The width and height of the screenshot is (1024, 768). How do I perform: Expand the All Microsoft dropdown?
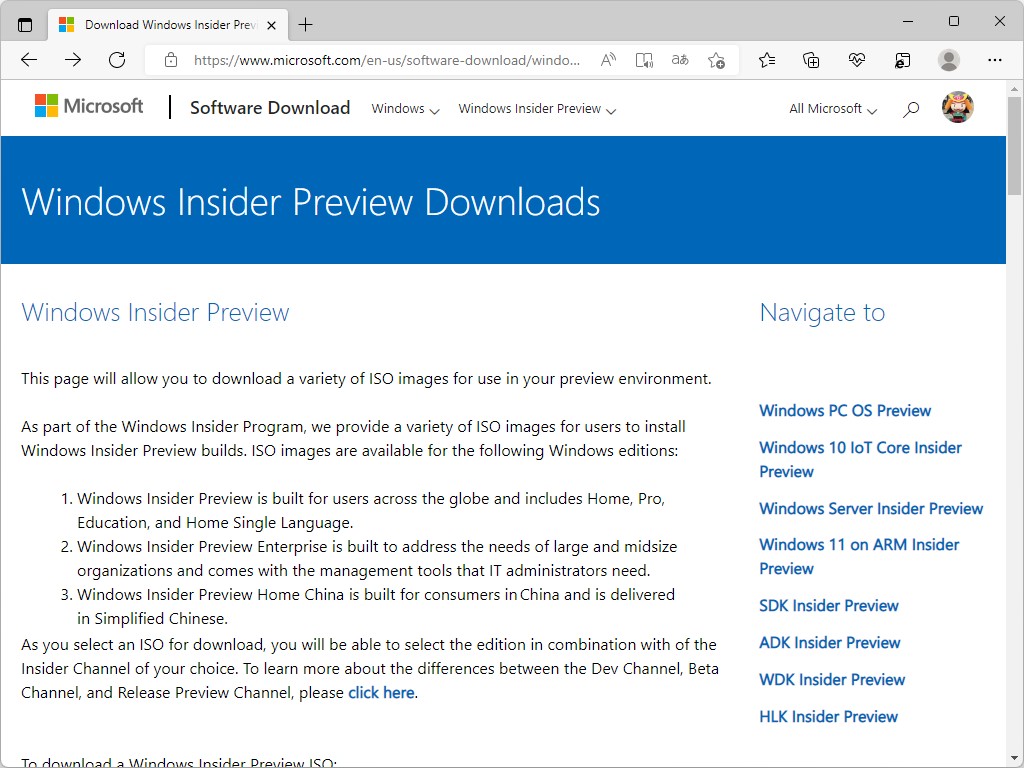pyautogui.click(x=833, y=109)
